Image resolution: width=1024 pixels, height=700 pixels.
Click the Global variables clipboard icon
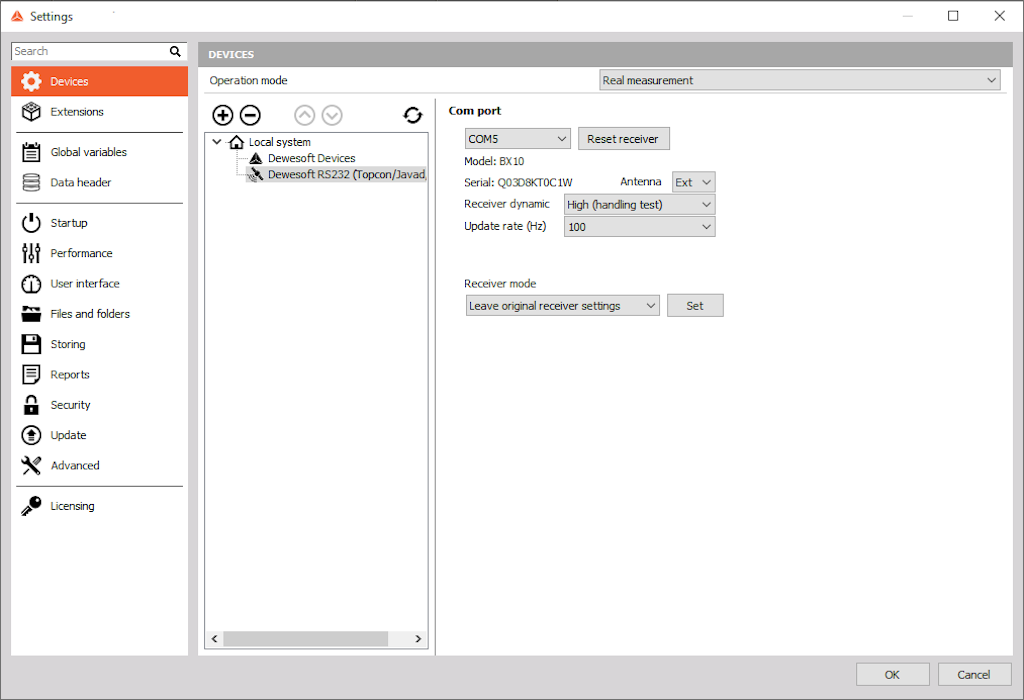pyautogui.click(x=31, y=152)
